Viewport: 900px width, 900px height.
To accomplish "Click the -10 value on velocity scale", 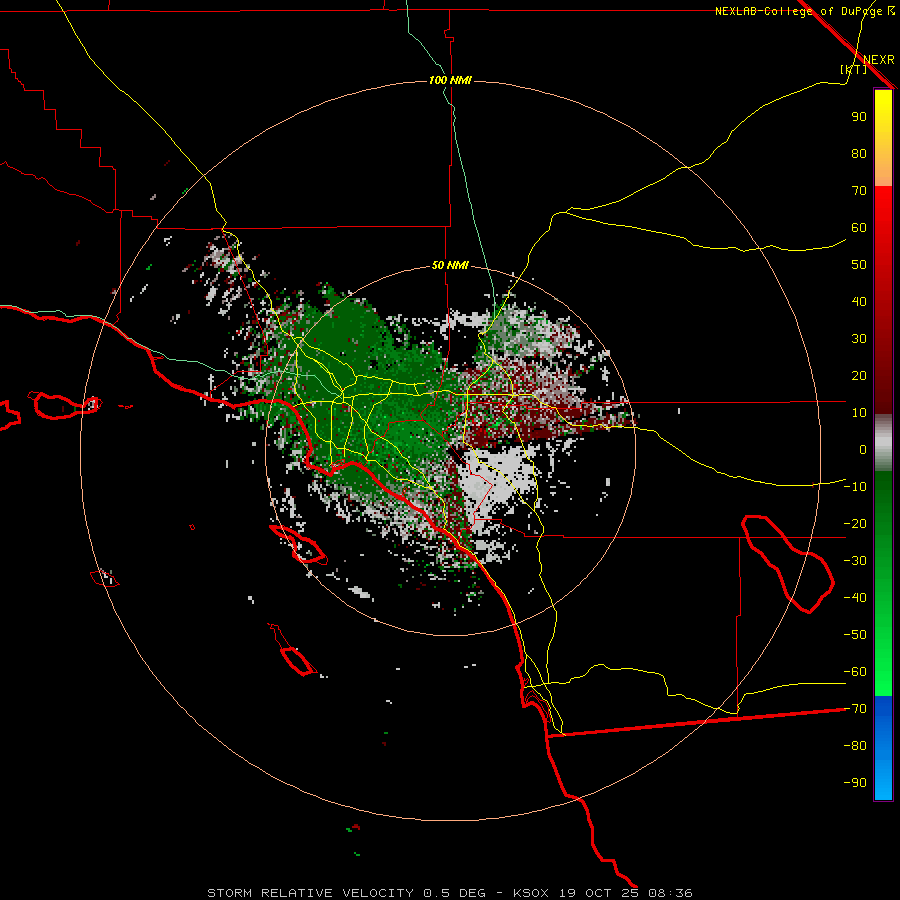I will click(855, 487).
